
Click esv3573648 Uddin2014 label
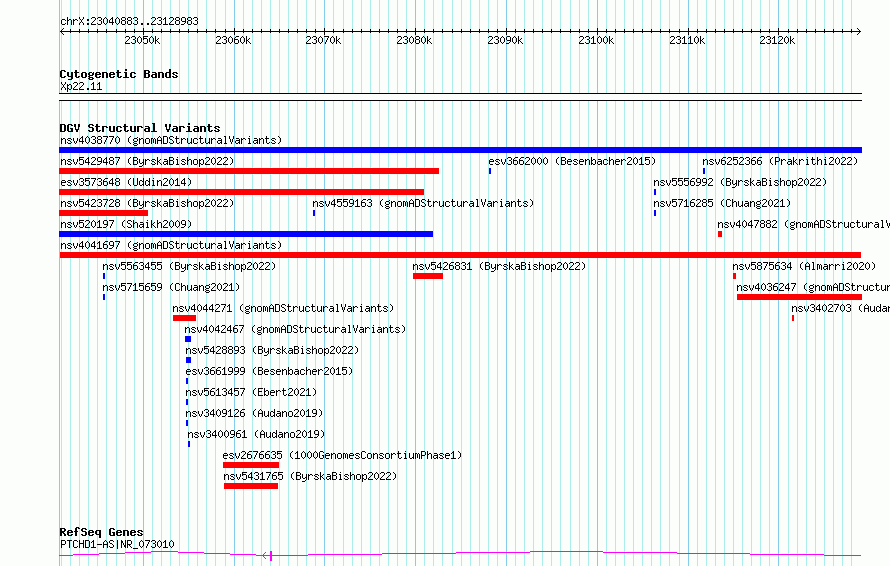tap(126, 182)
